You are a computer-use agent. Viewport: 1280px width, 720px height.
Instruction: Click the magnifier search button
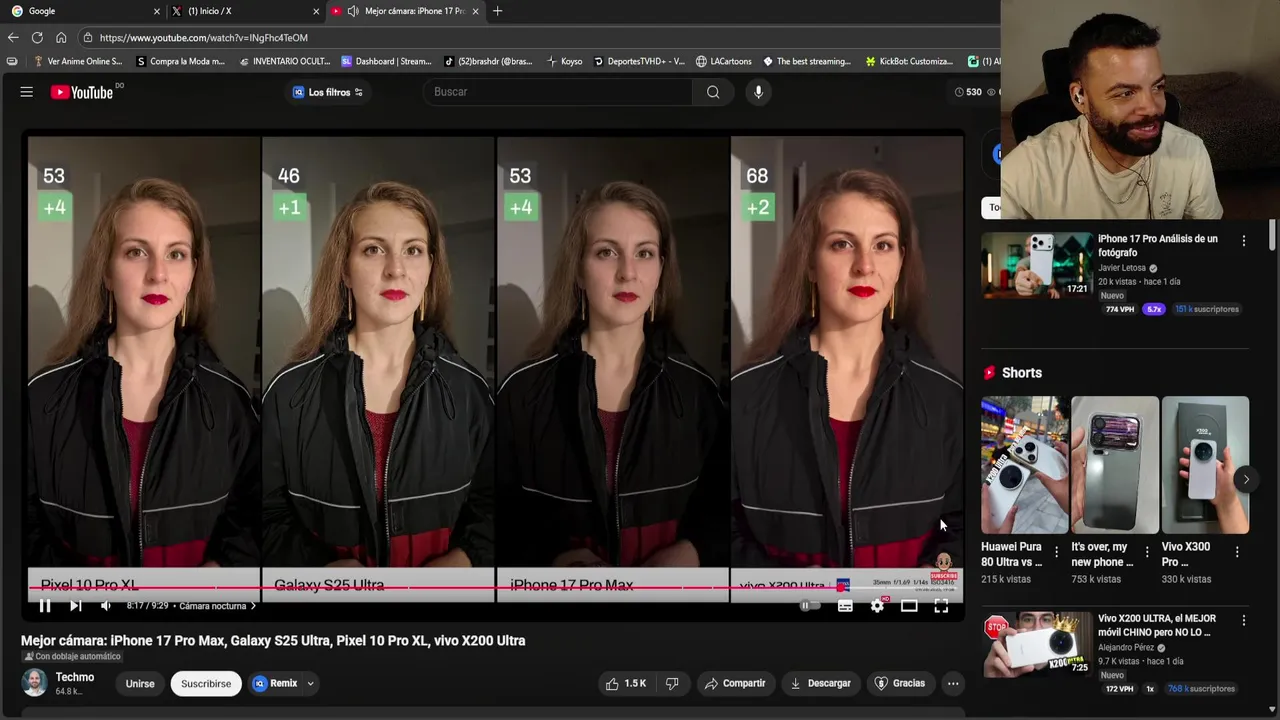click(713, 92)
